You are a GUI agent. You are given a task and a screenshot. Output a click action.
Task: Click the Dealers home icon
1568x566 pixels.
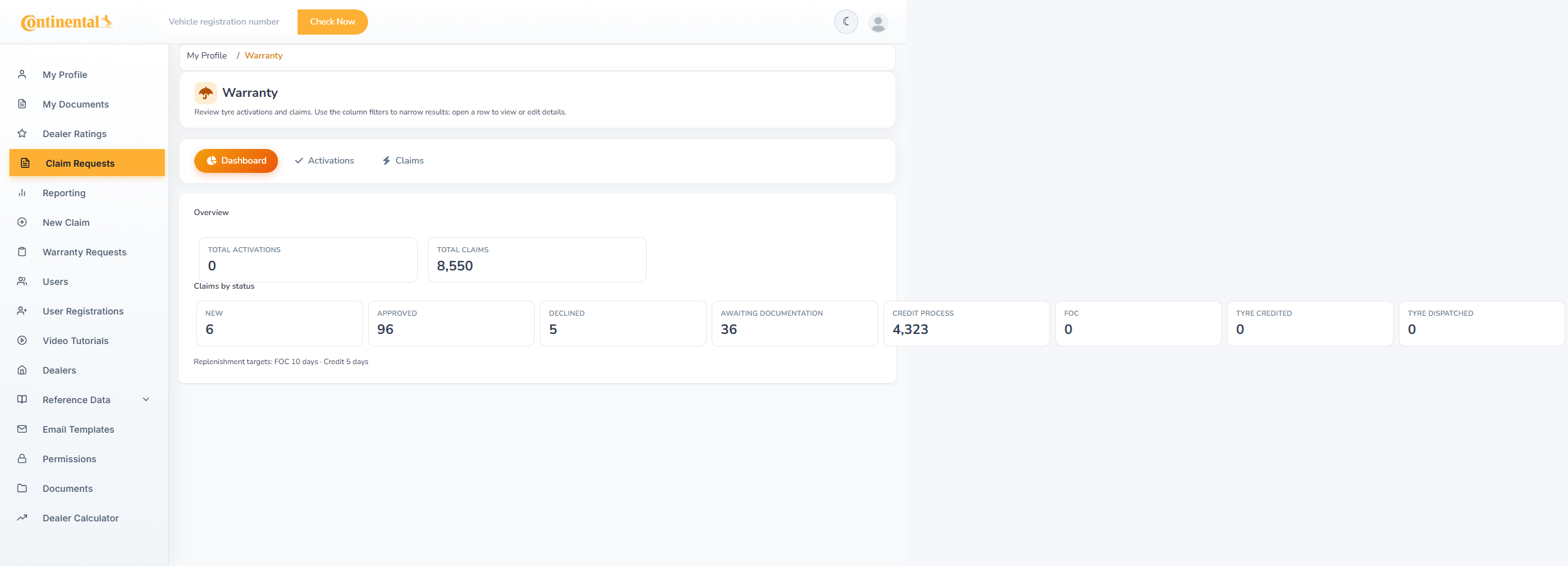coord(22,370)
